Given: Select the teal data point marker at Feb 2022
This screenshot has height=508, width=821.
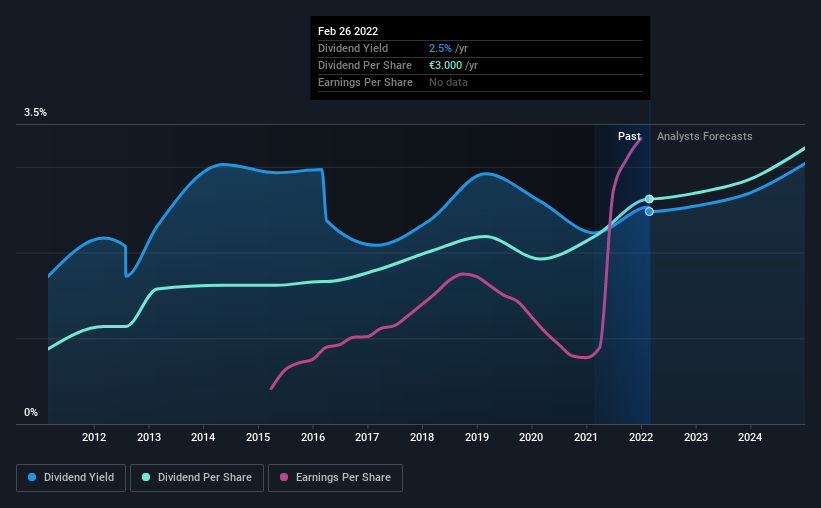Looking at the screenshot, I should point(649,199).
